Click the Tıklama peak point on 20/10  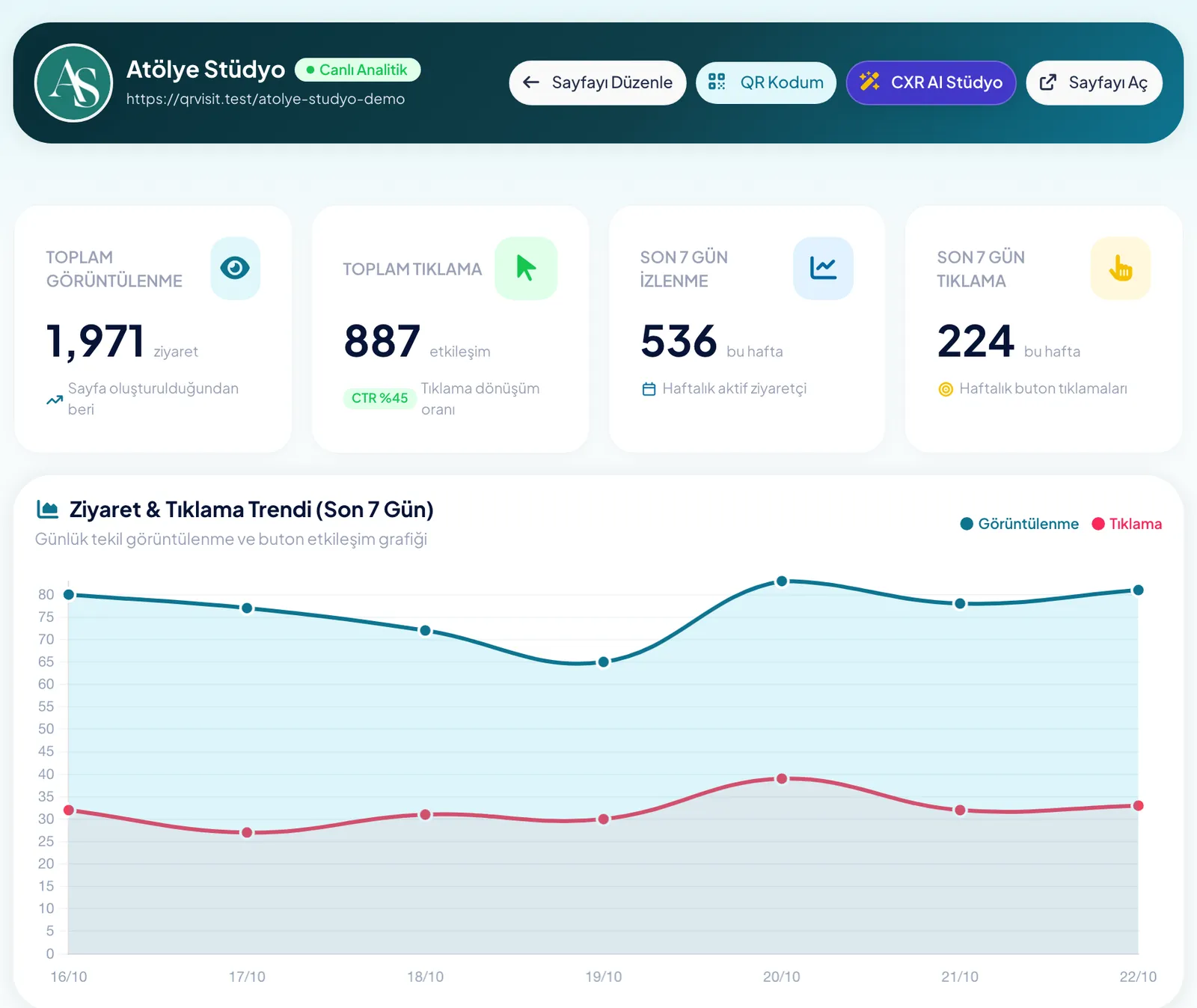click(782, 779)
